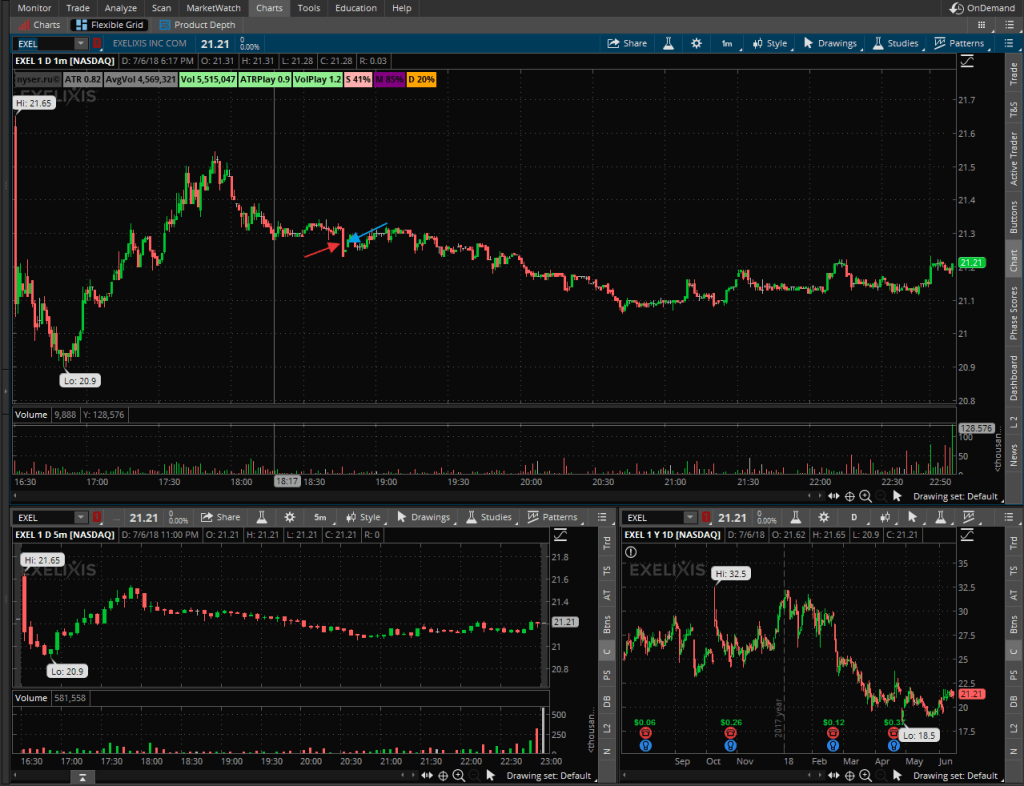
Task: Expand the top chart EXEL symbol dropdown
Action: coord(80,43)
